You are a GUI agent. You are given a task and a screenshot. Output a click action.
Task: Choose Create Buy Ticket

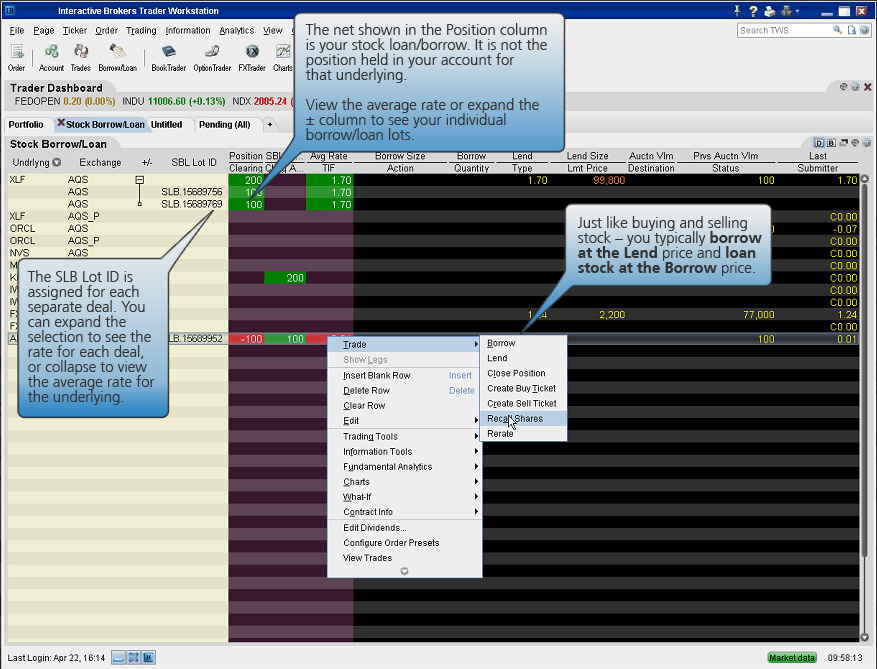click(523, 388)
